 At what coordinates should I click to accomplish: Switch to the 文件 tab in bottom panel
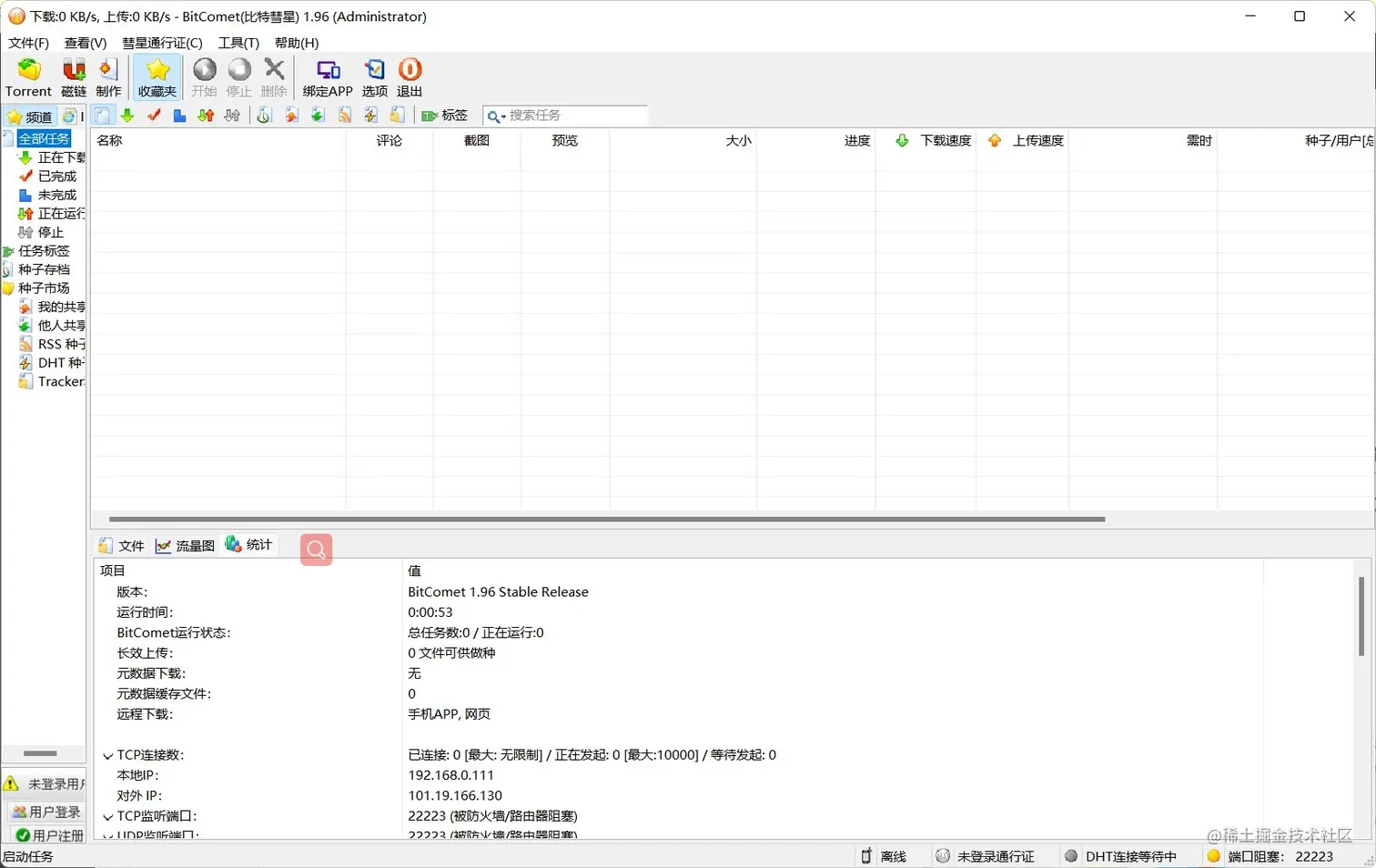tap(122, 545)
